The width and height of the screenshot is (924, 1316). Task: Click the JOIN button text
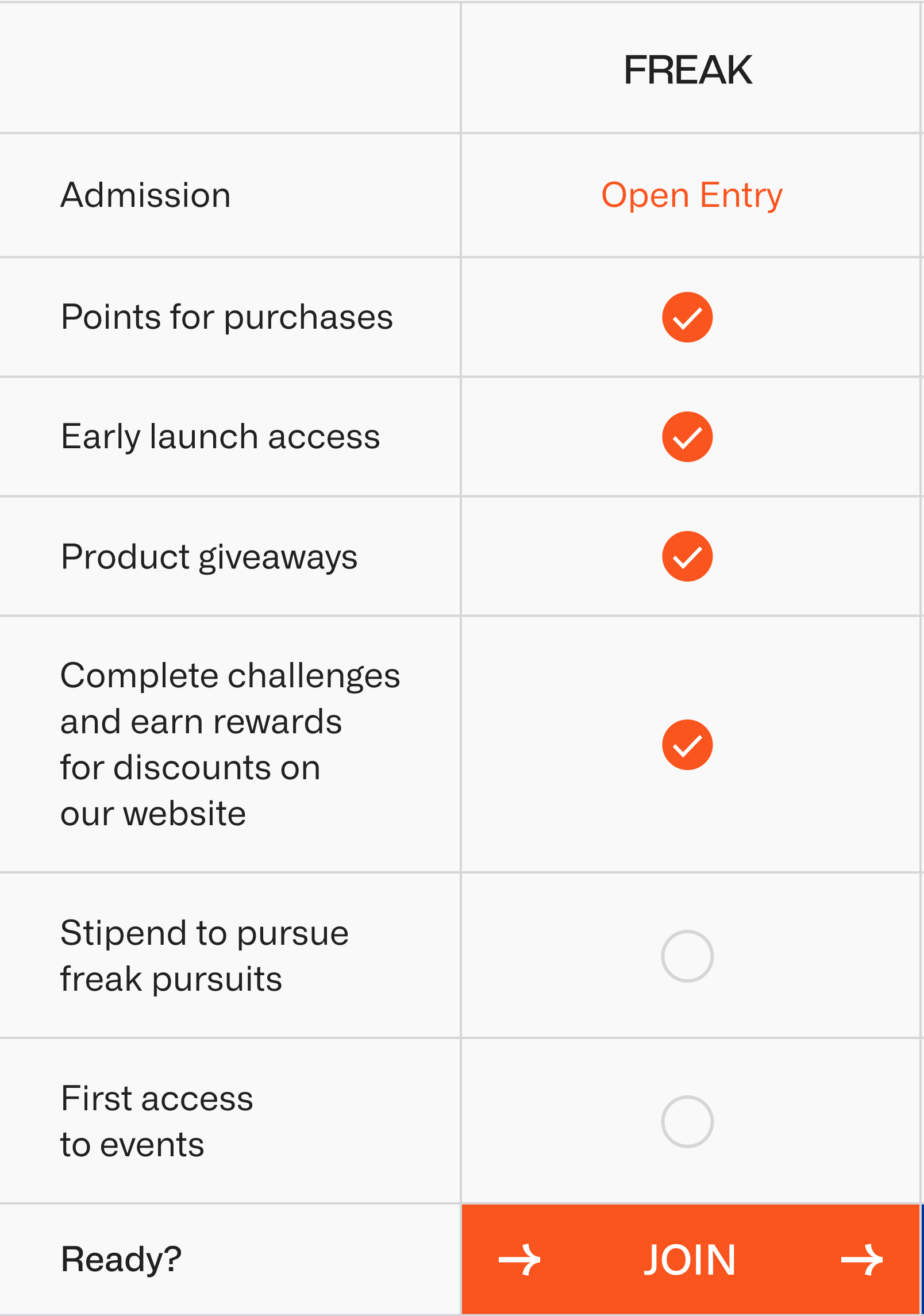tap(690, 1260)
